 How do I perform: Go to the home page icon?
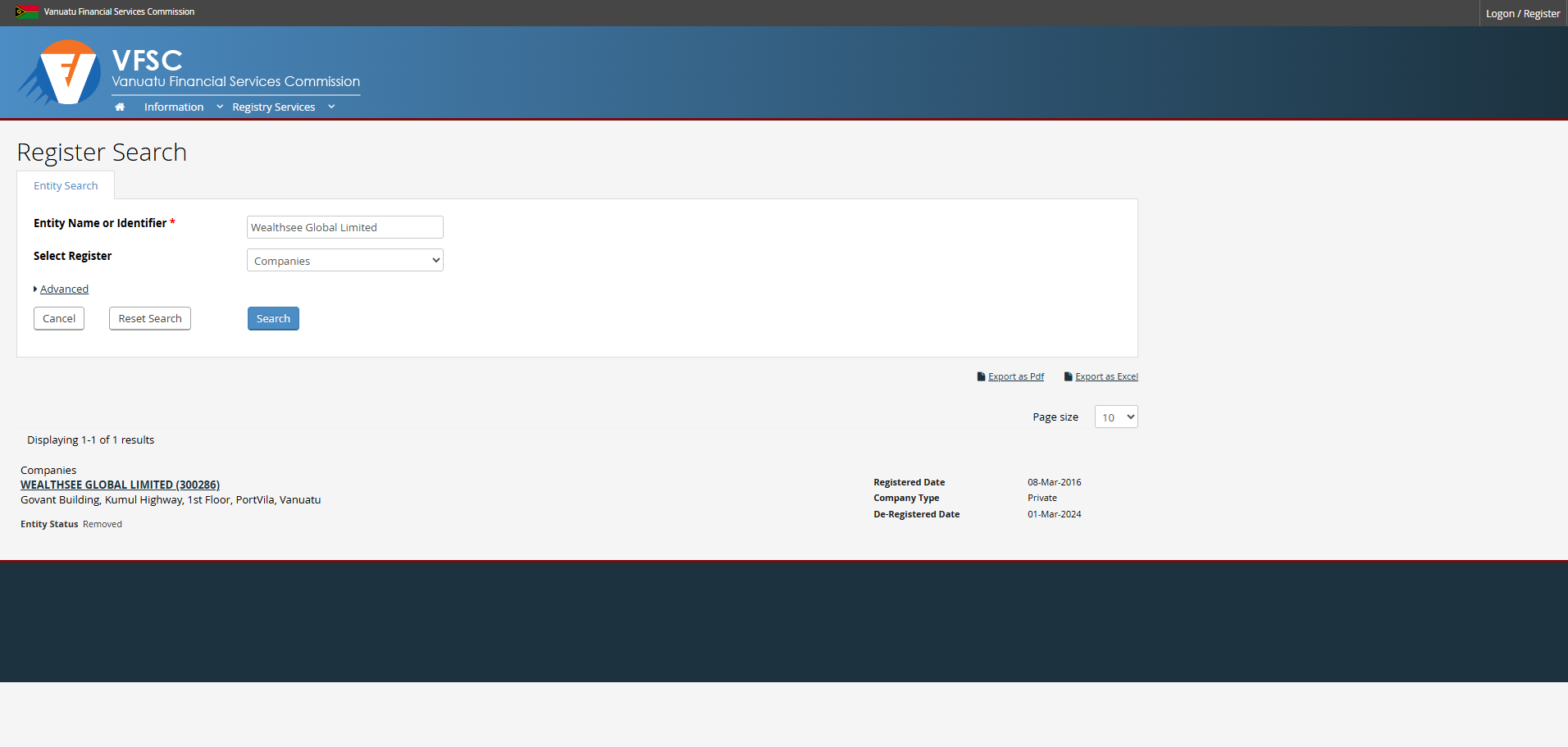pyautogui.click(x=120, y=107)
